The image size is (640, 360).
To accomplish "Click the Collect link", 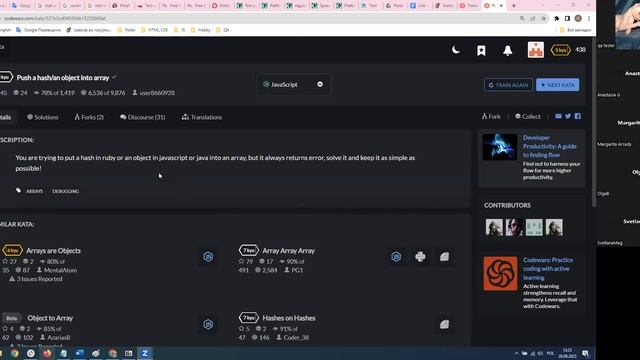I will click(527, 116).
